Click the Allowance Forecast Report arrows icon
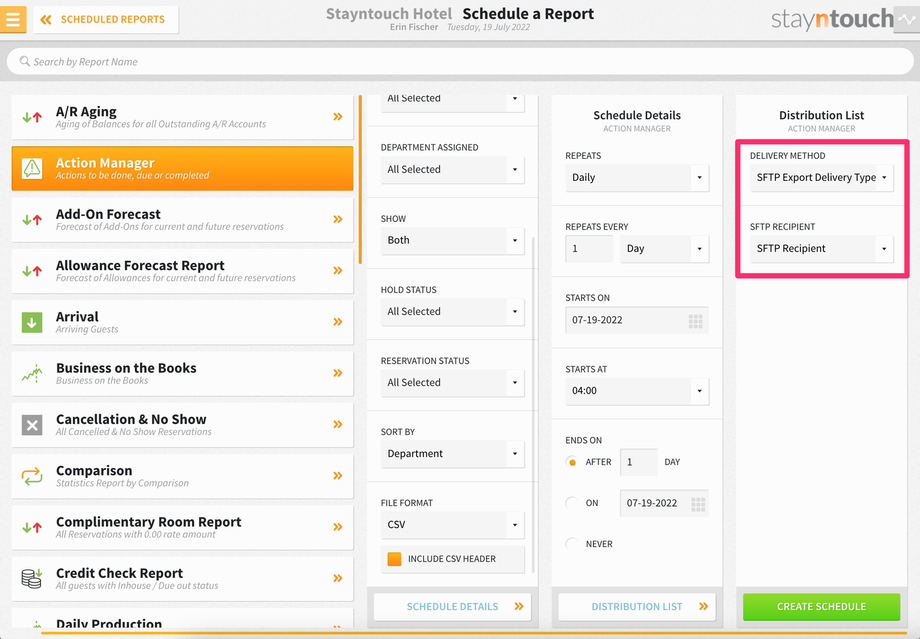920x639 pixels. (x=32, y=271)
